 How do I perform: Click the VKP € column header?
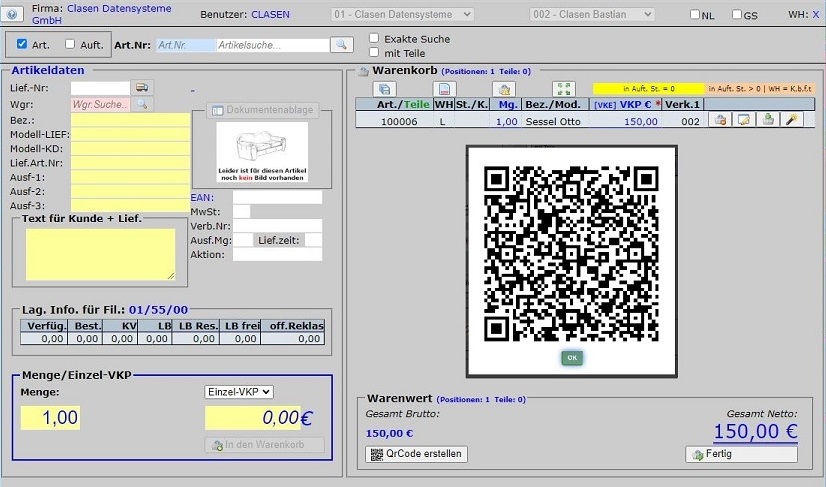[x=625, y=104]
